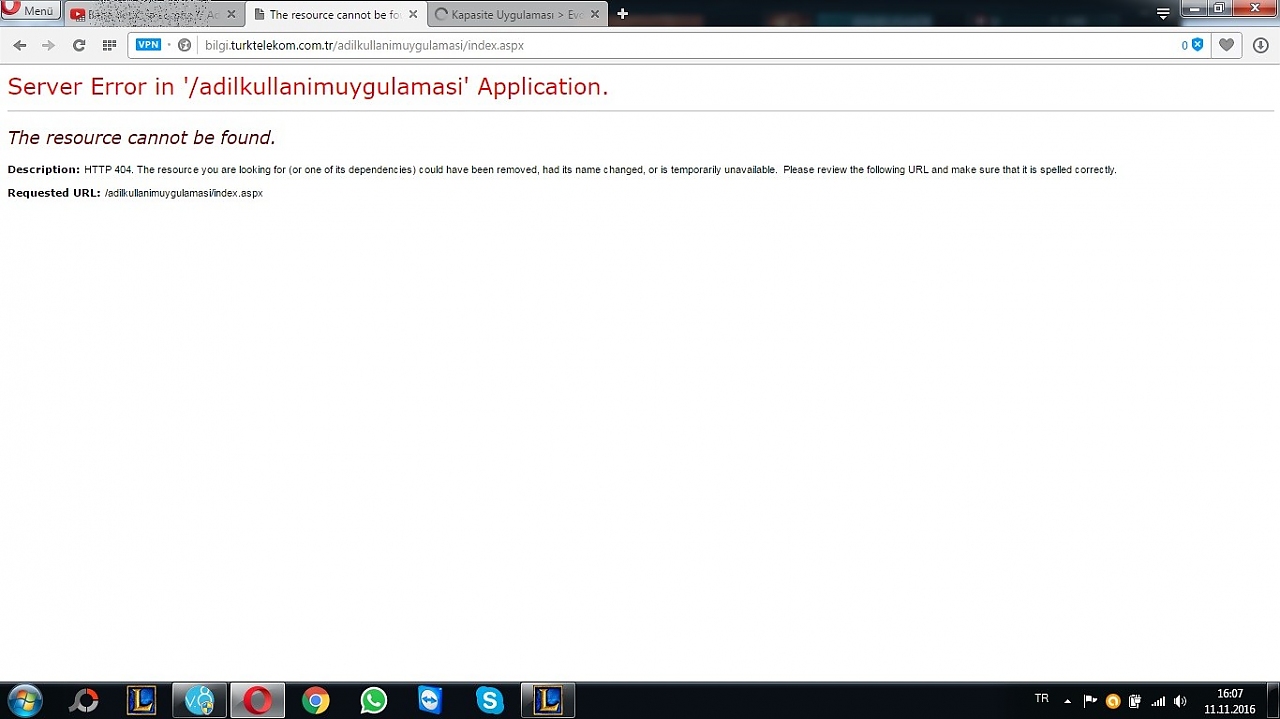
Task: Open the volume speaker icon
Action: tap(1180, 701)
